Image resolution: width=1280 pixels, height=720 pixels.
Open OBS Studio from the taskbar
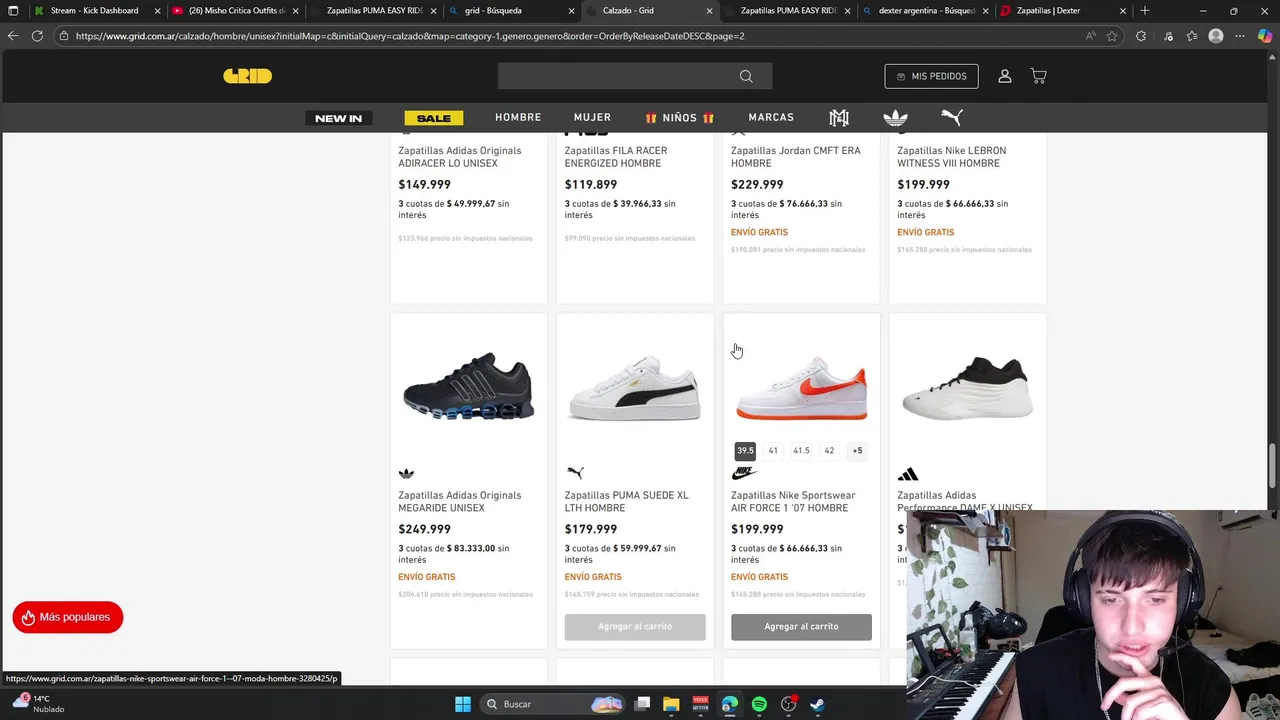coord(788,704)
